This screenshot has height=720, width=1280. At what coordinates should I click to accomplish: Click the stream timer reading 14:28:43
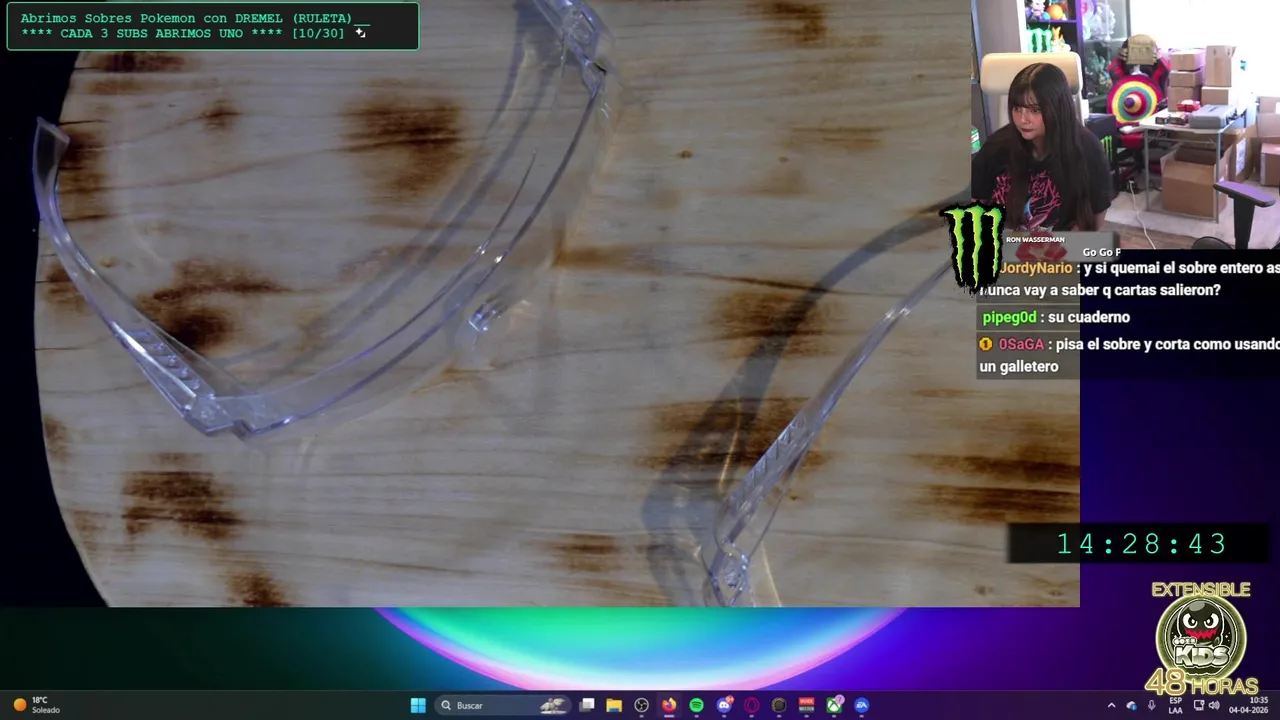click(1141, 544)
